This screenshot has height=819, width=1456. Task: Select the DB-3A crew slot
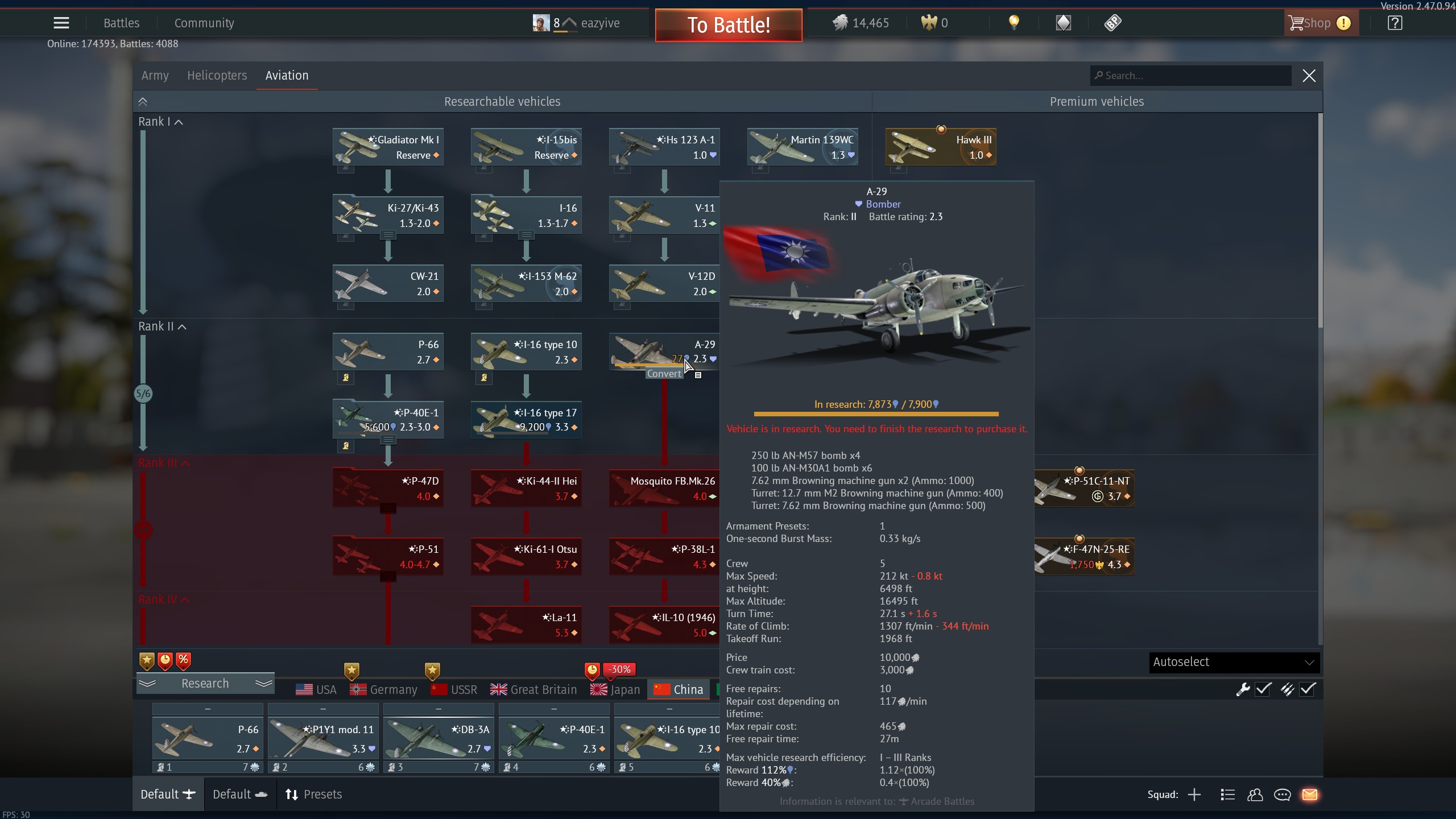click(439, 739)
